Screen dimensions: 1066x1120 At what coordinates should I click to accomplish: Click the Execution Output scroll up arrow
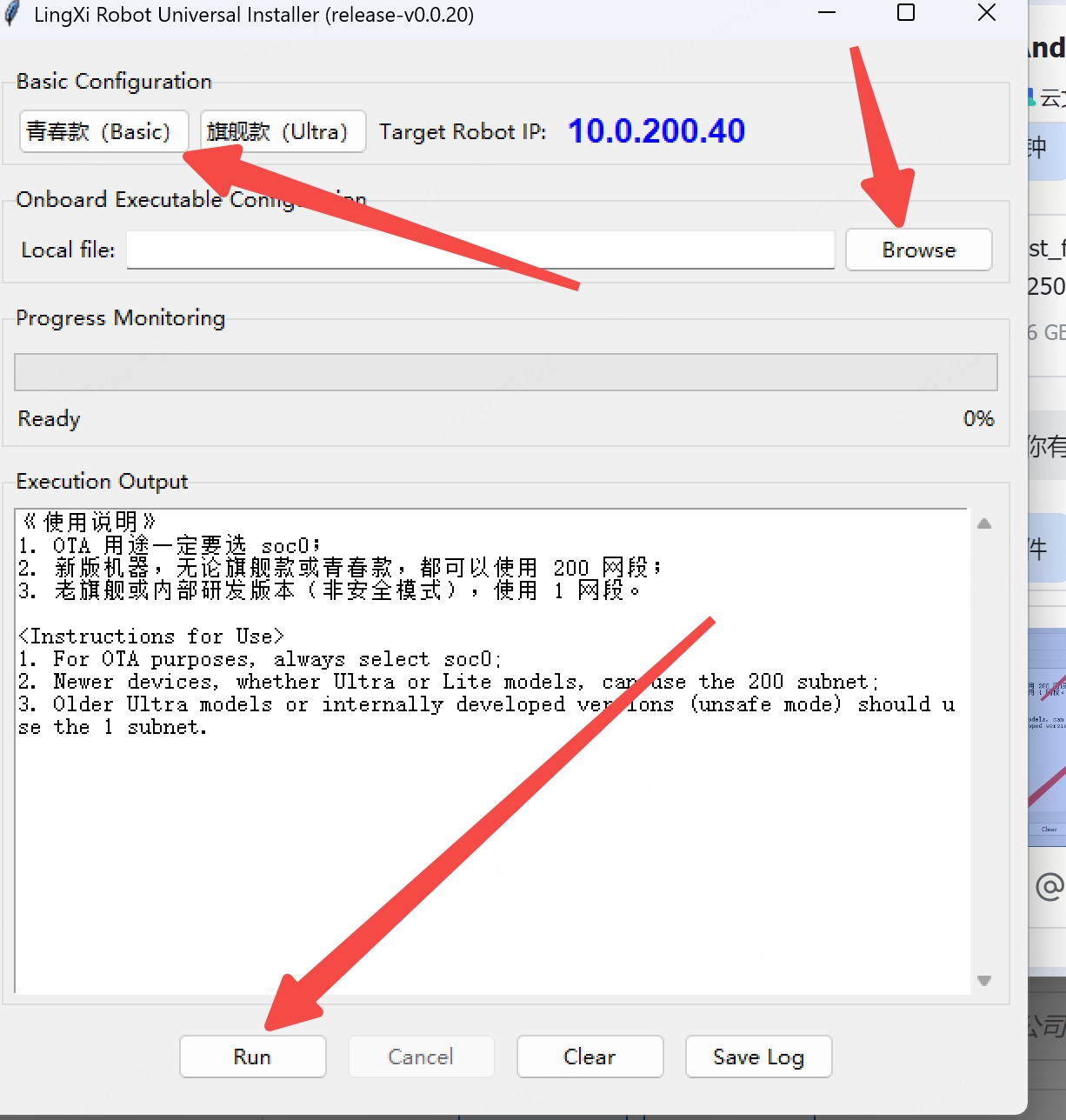pyautogui.click(x=984, y=523)
